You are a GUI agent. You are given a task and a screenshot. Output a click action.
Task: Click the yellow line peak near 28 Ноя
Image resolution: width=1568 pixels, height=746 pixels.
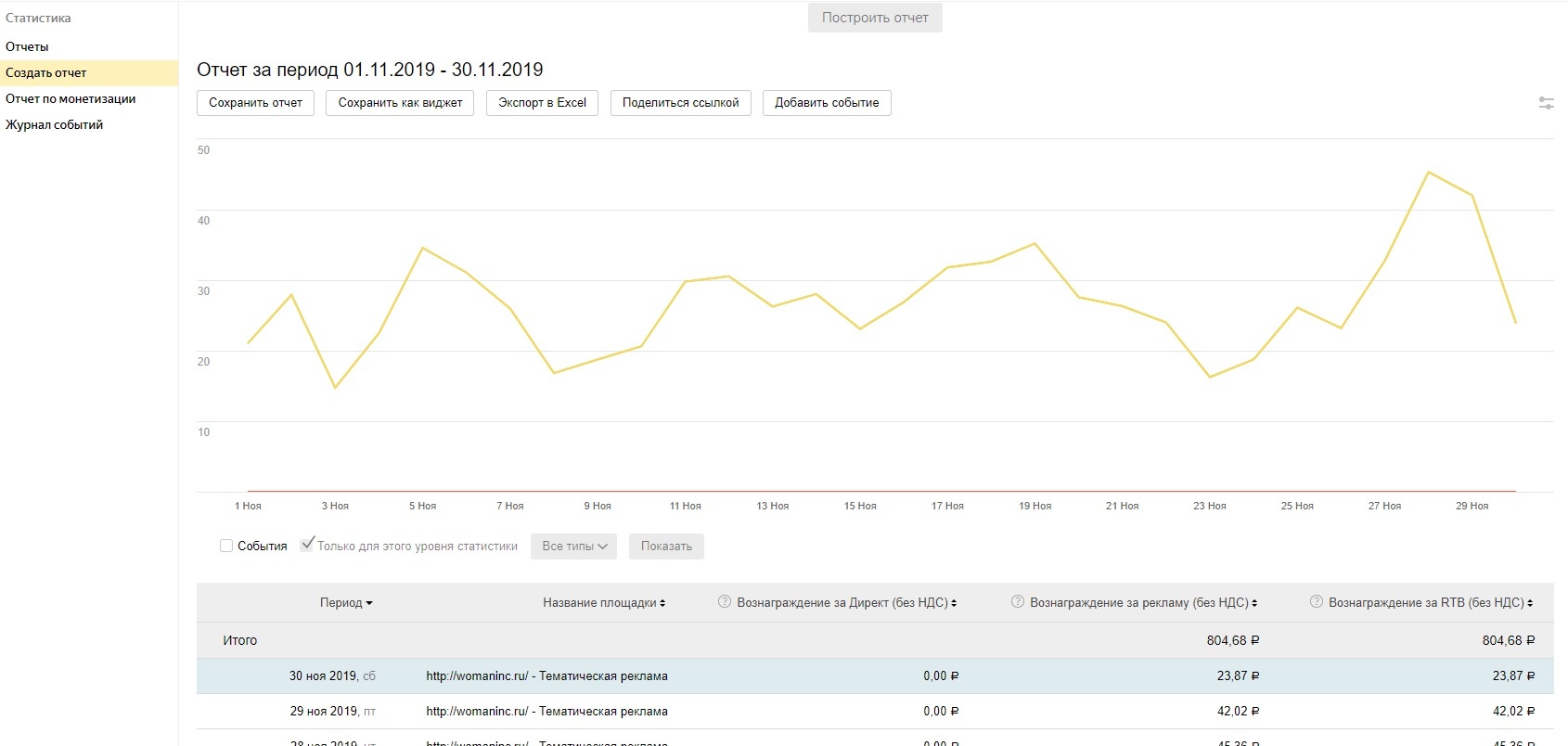(x=1428, y=173)
